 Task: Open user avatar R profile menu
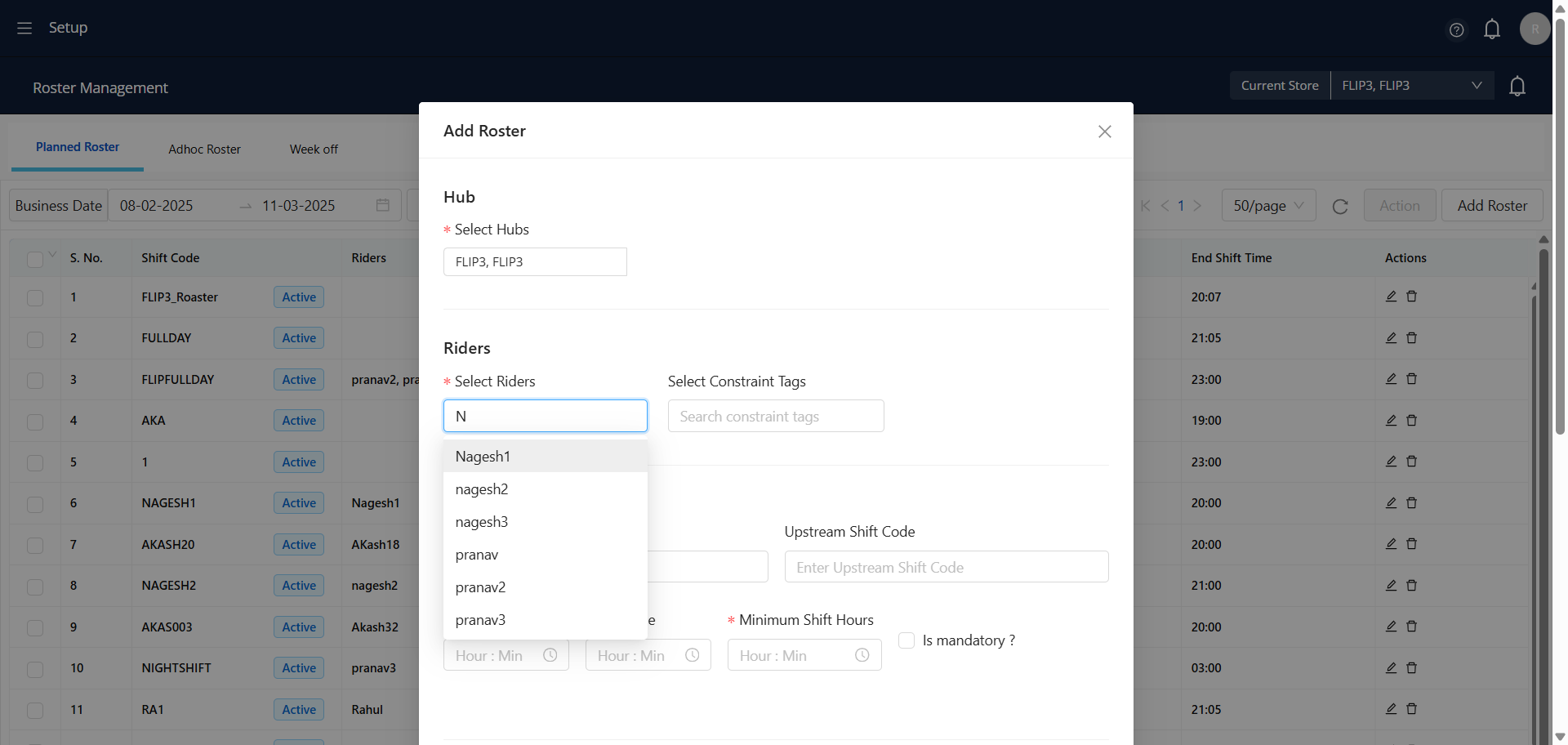(1535, 29)
